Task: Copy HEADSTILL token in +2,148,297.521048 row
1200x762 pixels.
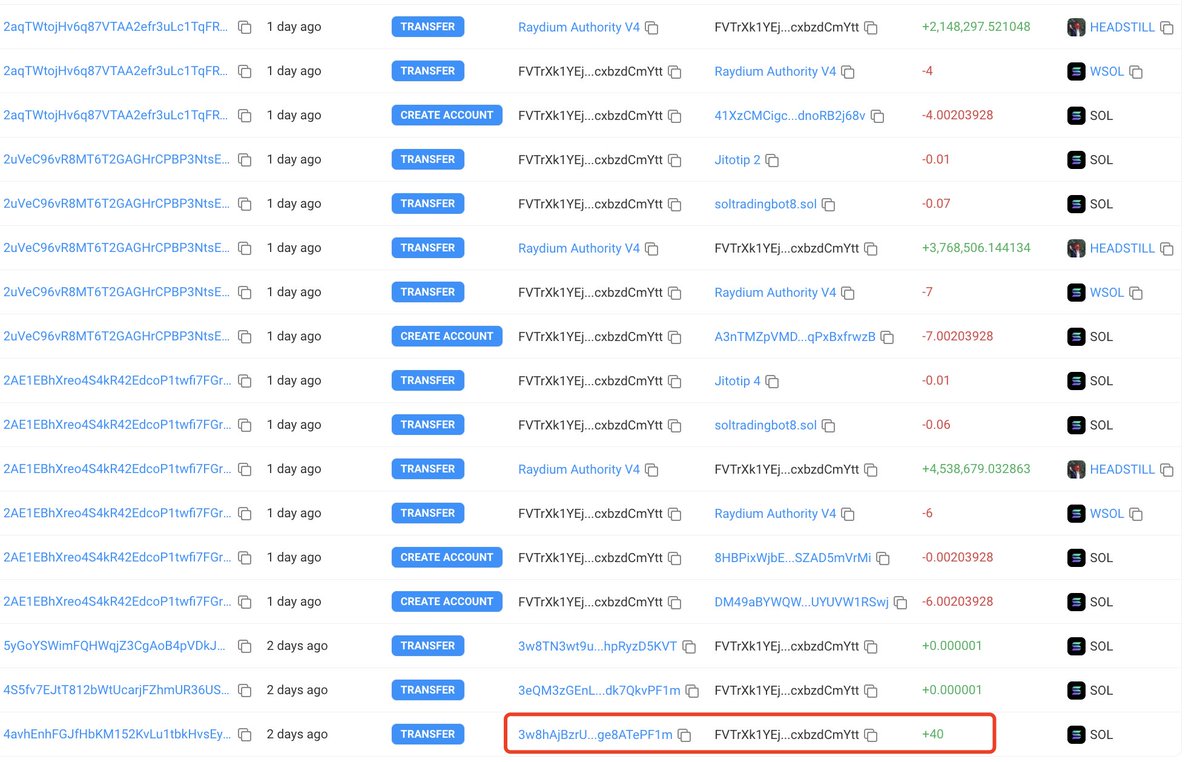Action: click(1166, 28)
